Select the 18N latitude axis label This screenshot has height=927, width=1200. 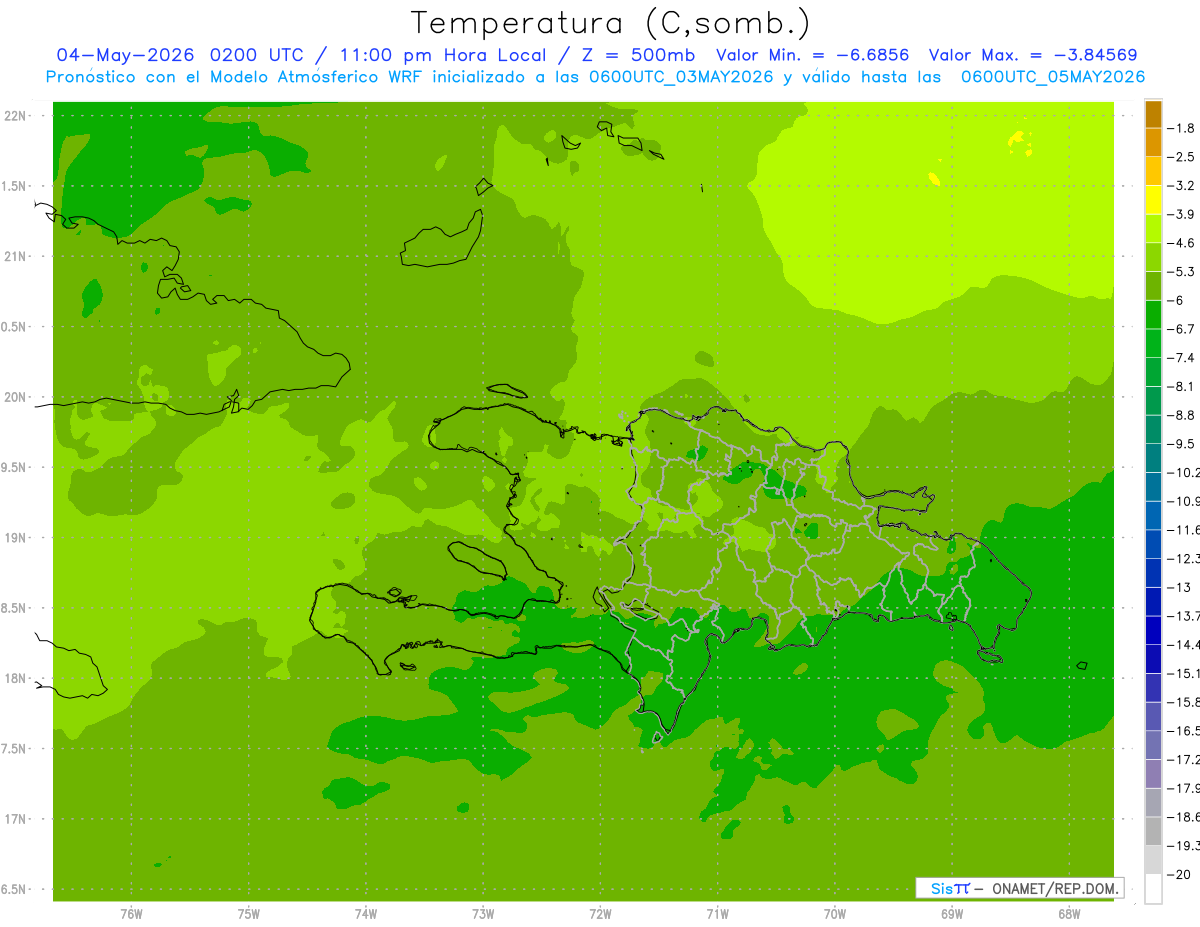tap(15, 679)
